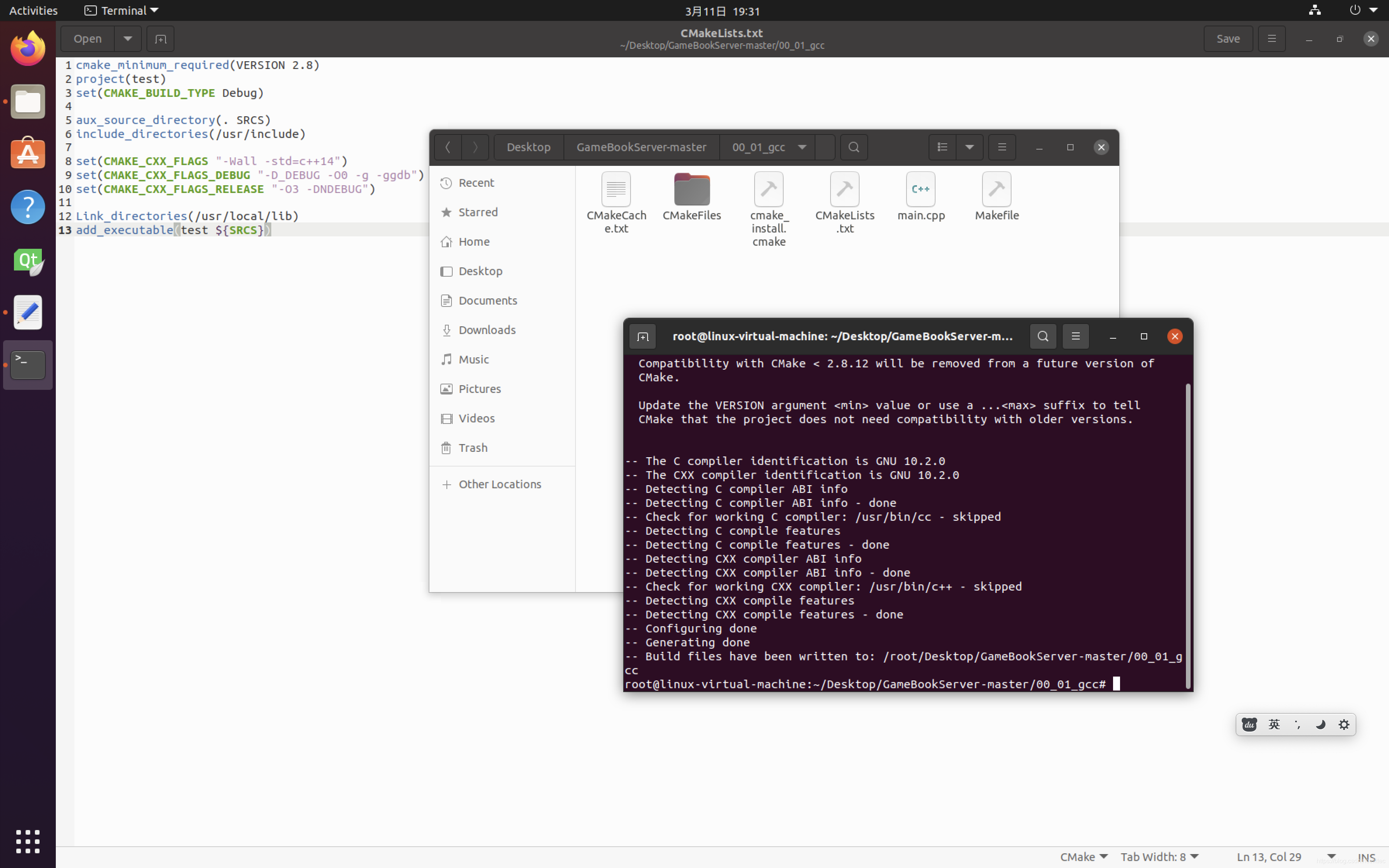Go to Desktop in path bar

pos(529,148)
